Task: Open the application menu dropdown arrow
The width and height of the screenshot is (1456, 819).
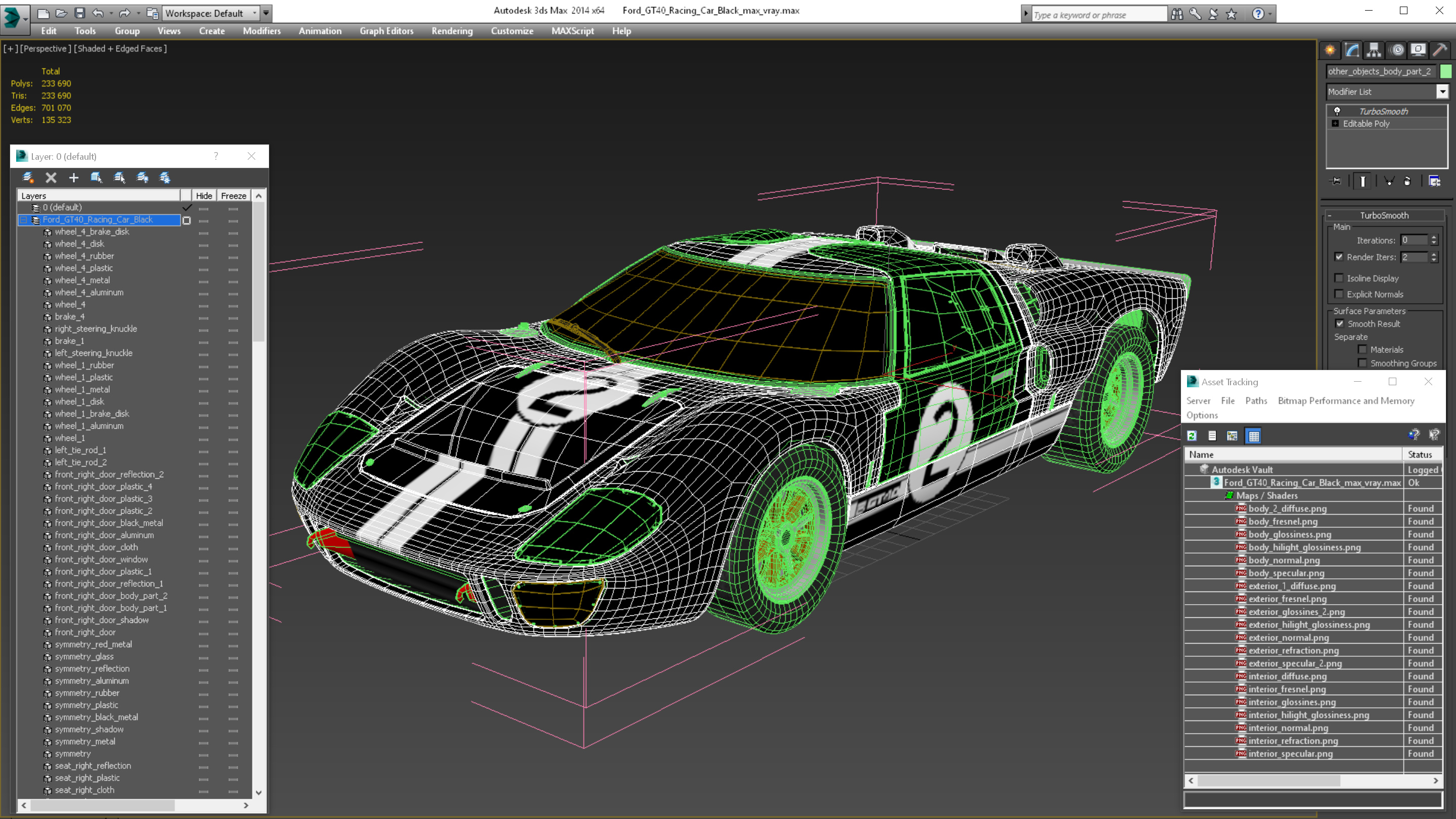Action: pos(25,19)
